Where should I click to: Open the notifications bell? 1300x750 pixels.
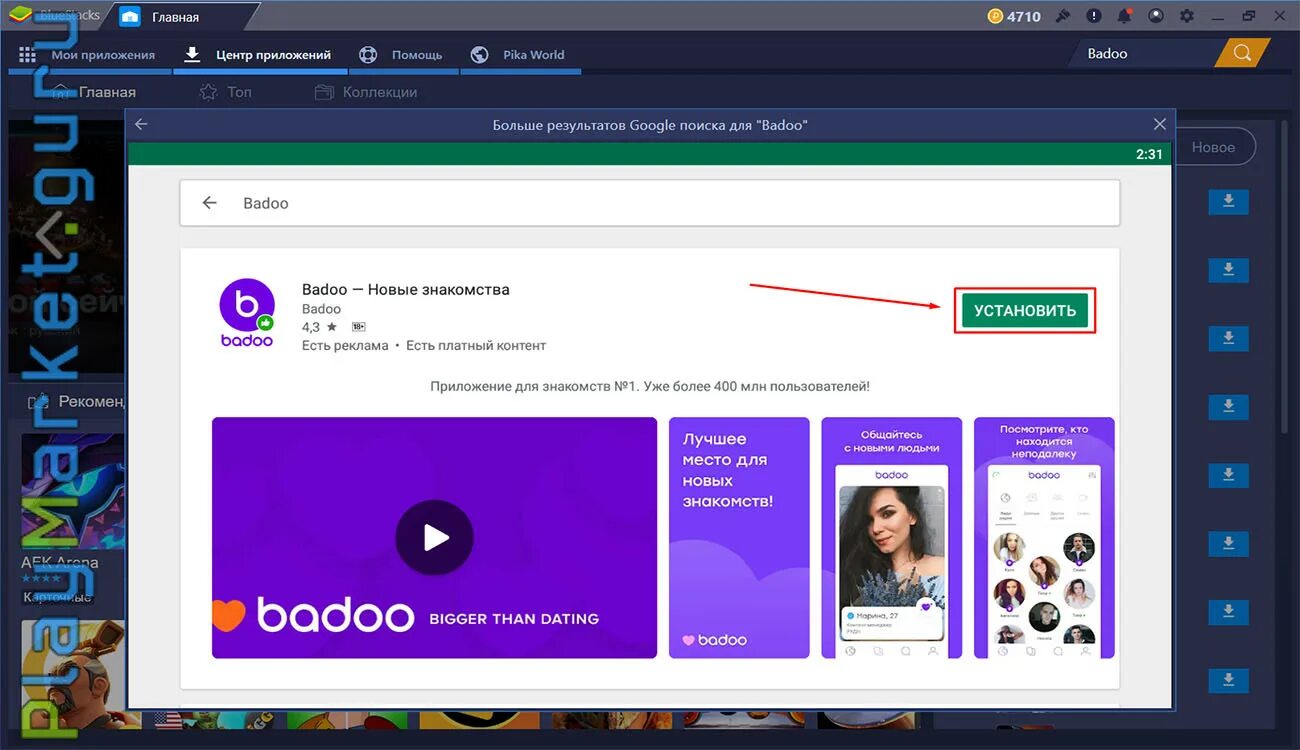click(x=1125, y=16)
